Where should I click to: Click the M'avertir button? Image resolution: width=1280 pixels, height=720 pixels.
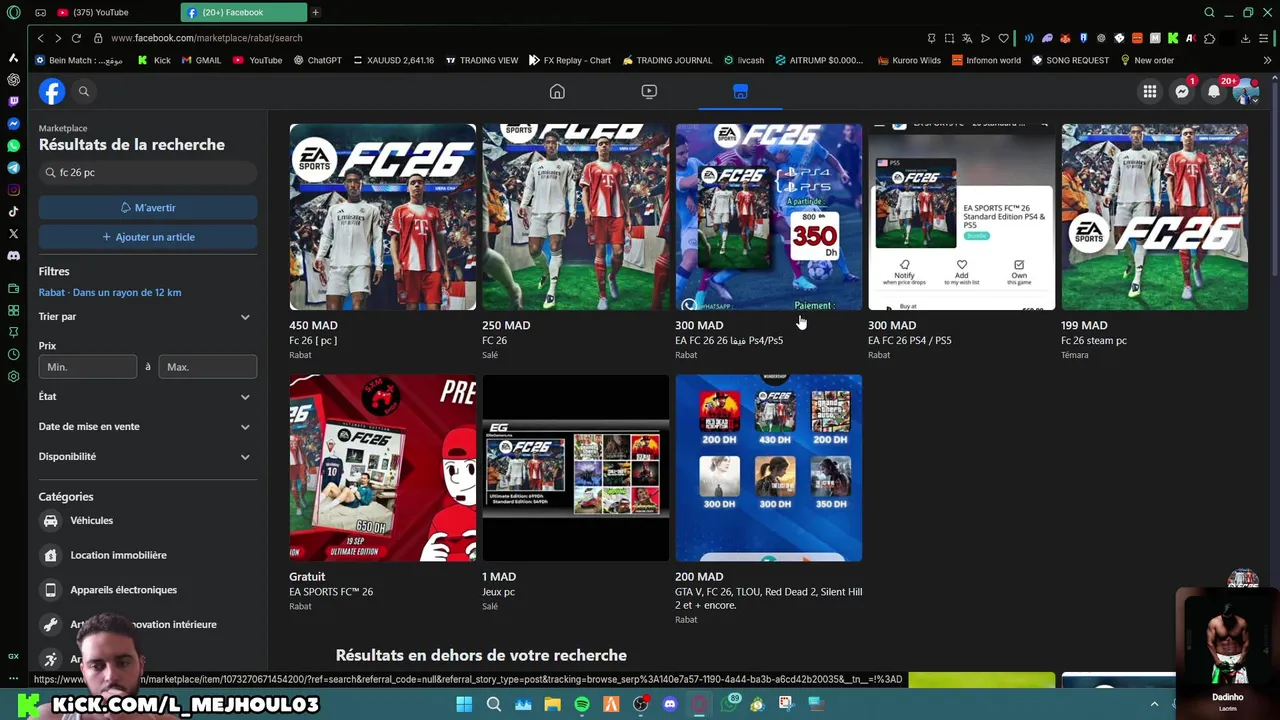point(148,207)
